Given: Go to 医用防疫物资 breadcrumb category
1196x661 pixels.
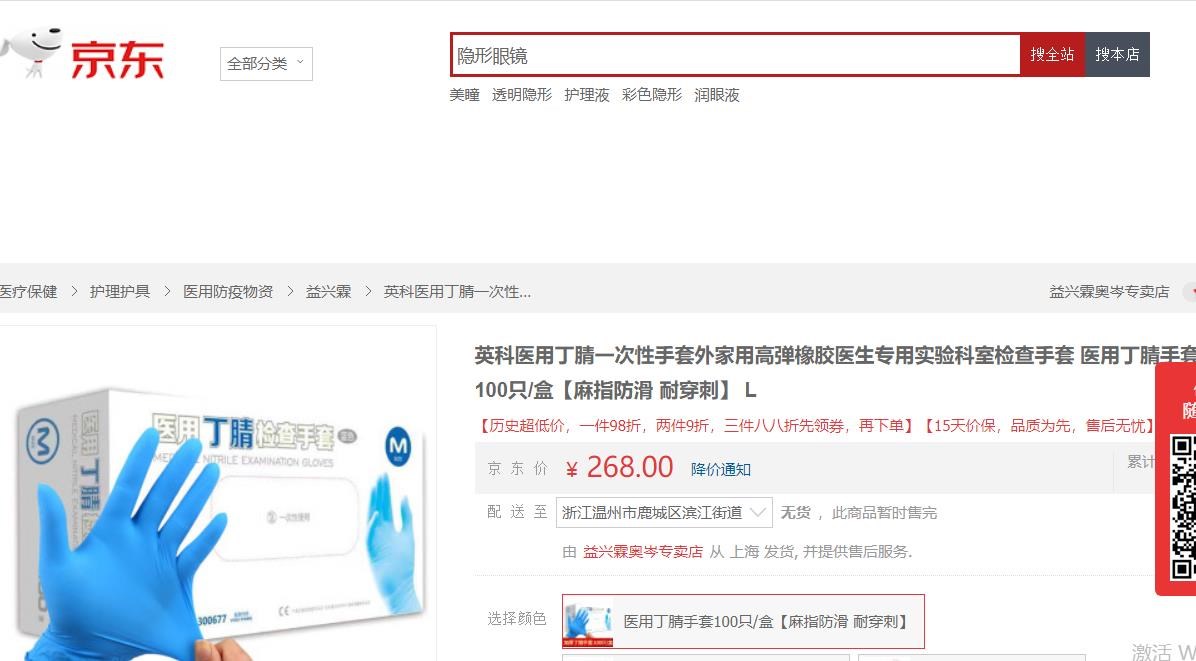Looking at the screenshot, I should pos(228,291).
